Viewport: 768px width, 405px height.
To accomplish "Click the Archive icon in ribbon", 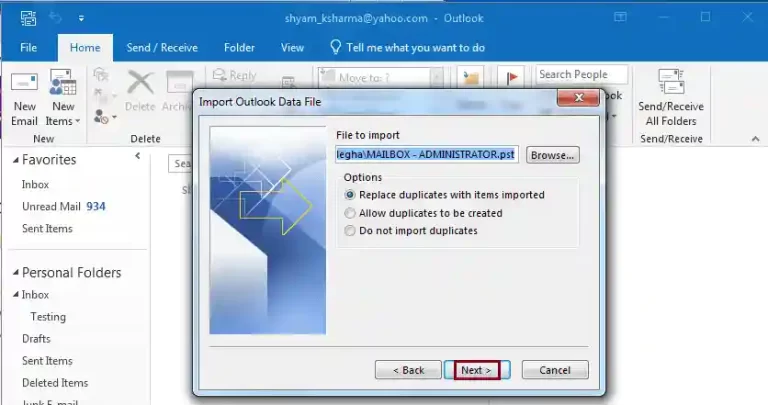I will (179, 82).
